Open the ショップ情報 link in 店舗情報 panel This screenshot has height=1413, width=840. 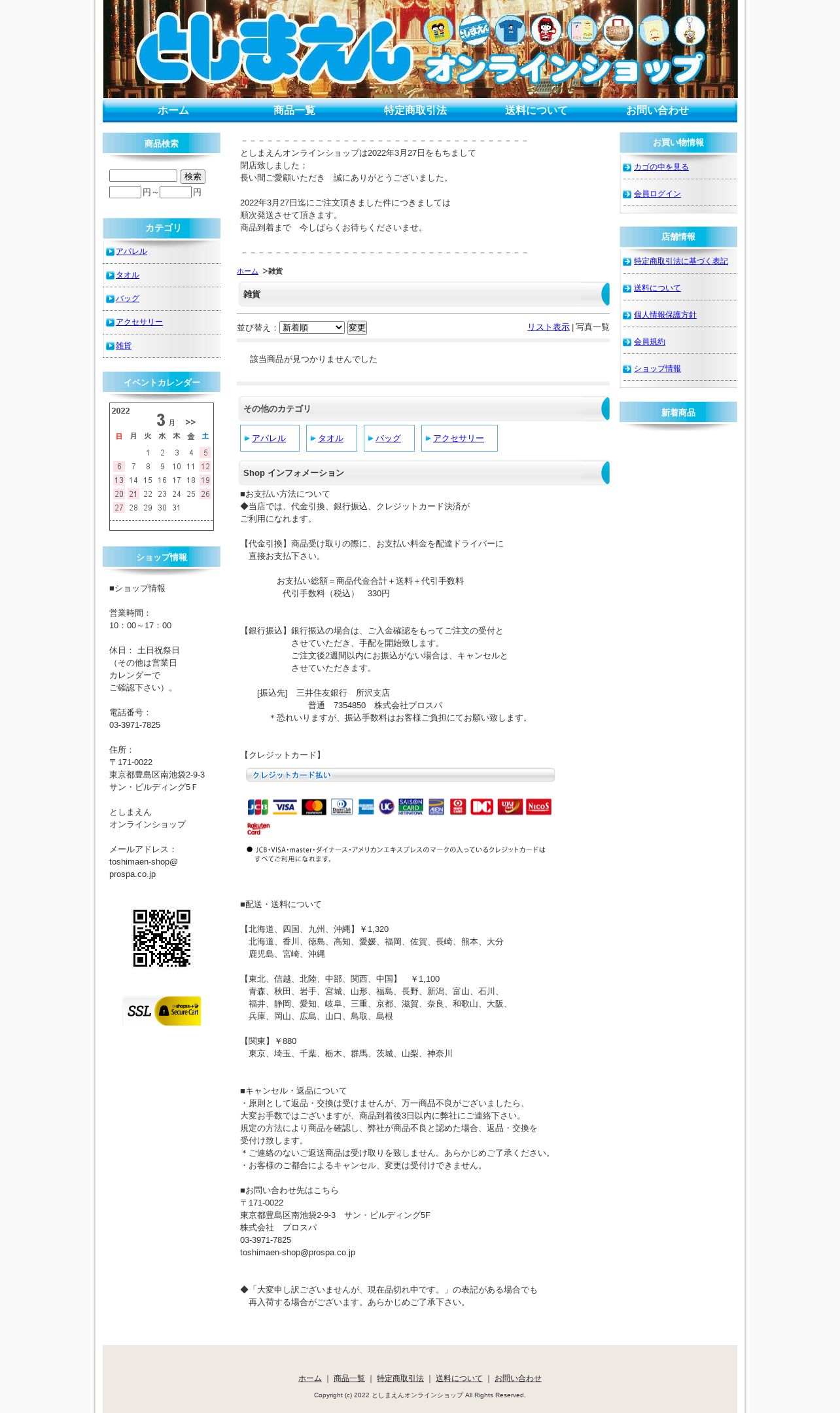657,368
